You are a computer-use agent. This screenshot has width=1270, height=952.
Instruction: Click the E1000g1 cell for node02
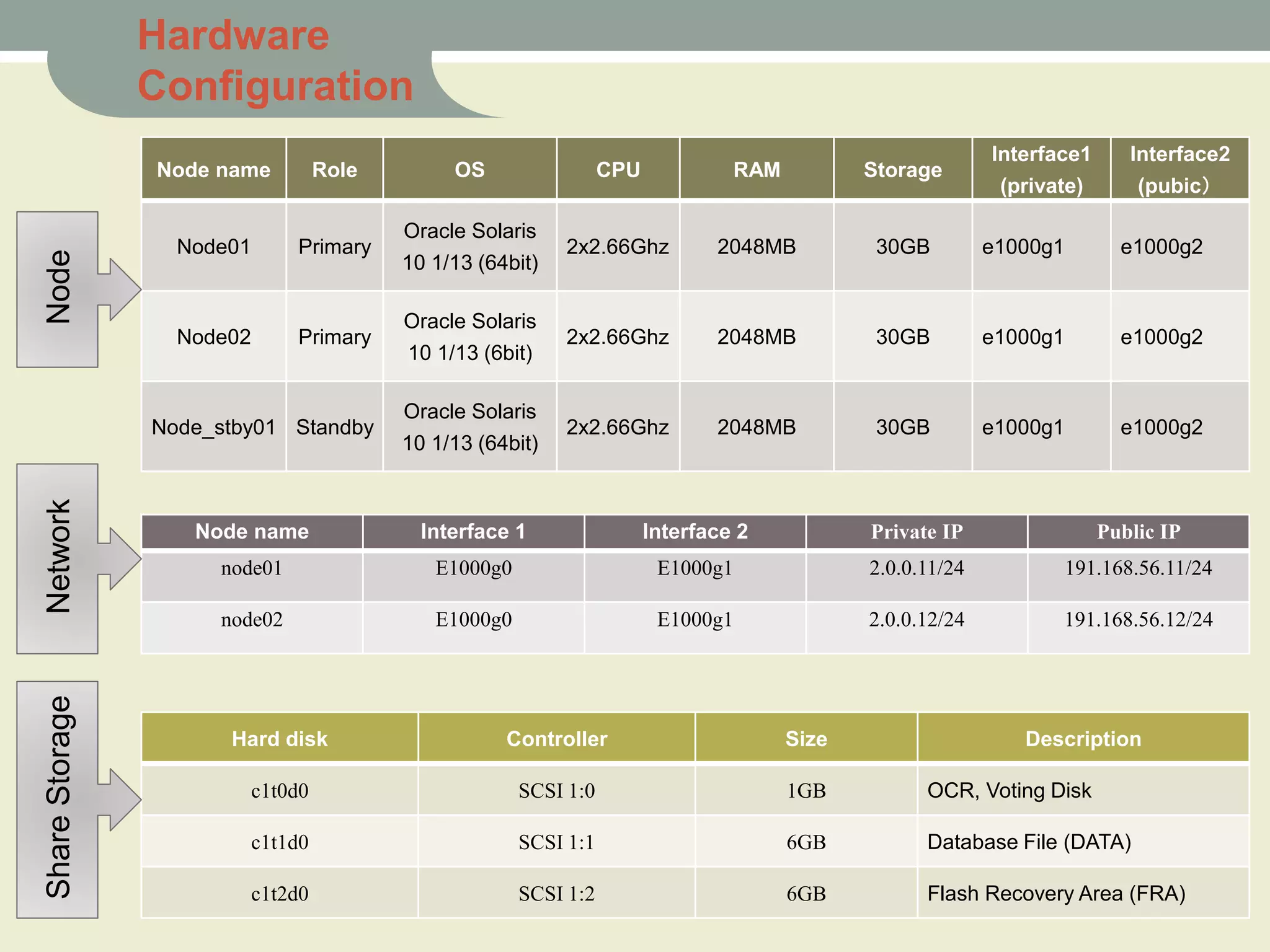695,627
